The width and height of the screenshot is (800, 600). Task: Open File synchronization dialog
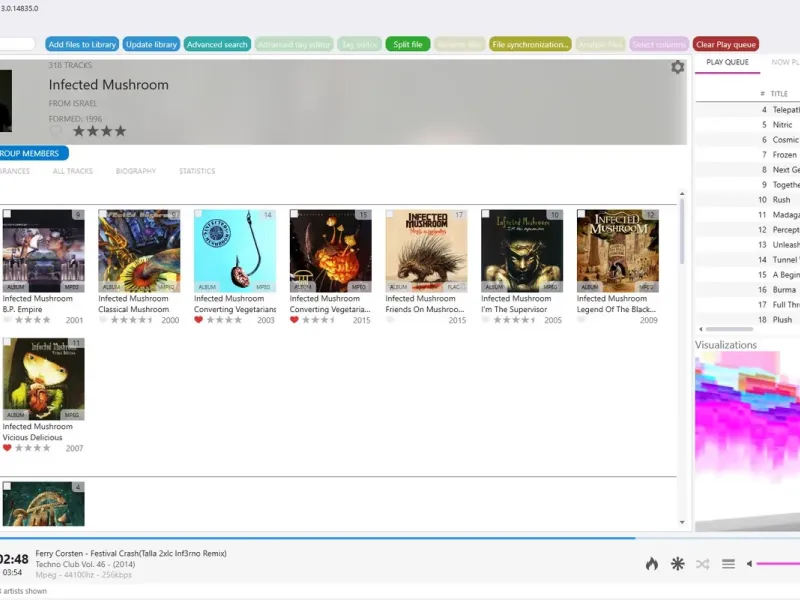click(530, 44)
